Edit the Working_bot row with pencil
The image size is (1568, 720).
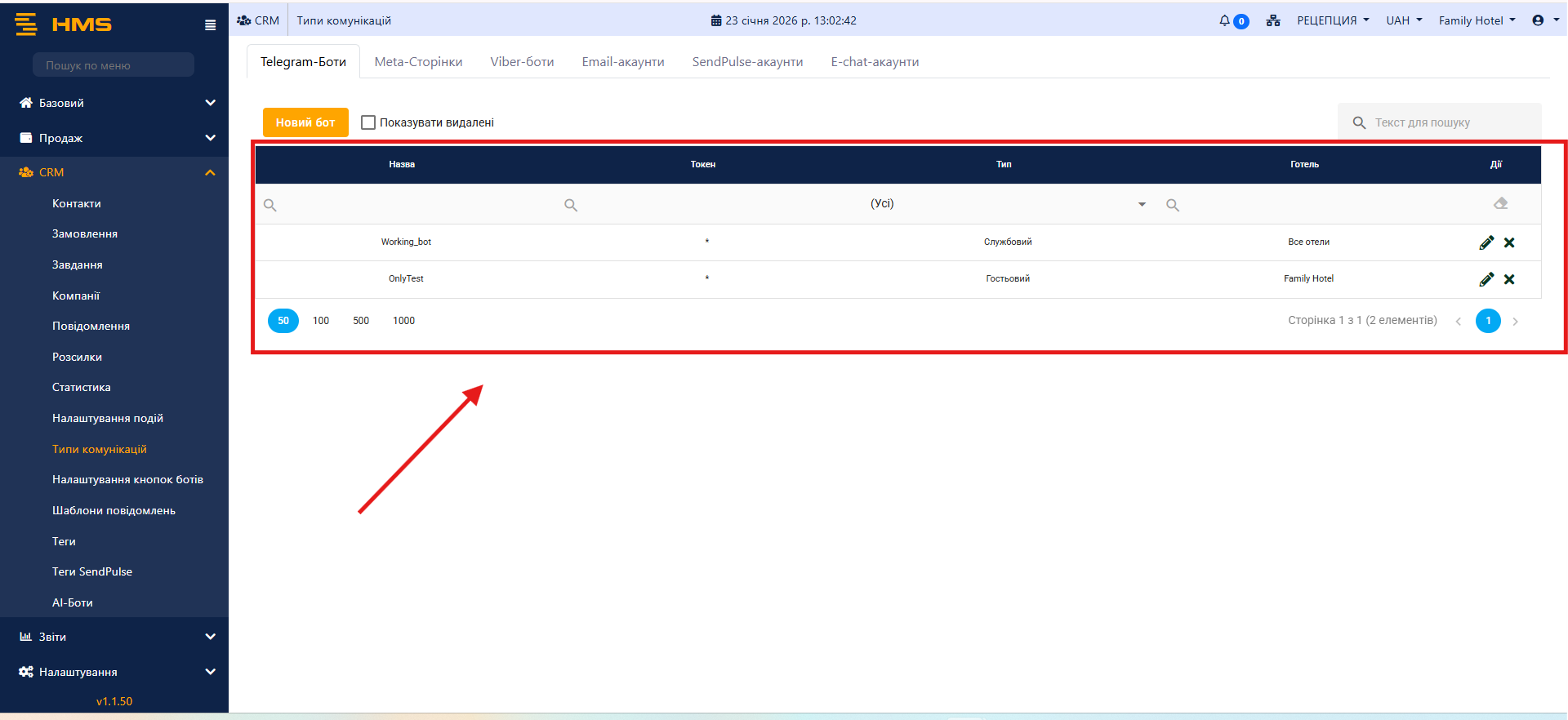1486,242
